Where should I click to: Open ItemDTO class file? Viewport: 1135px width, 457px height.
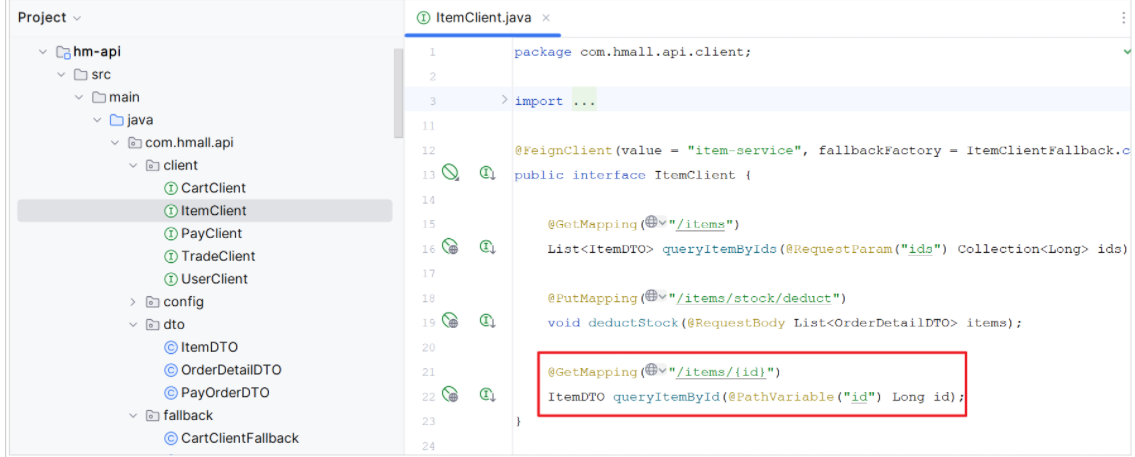(209, 348)
